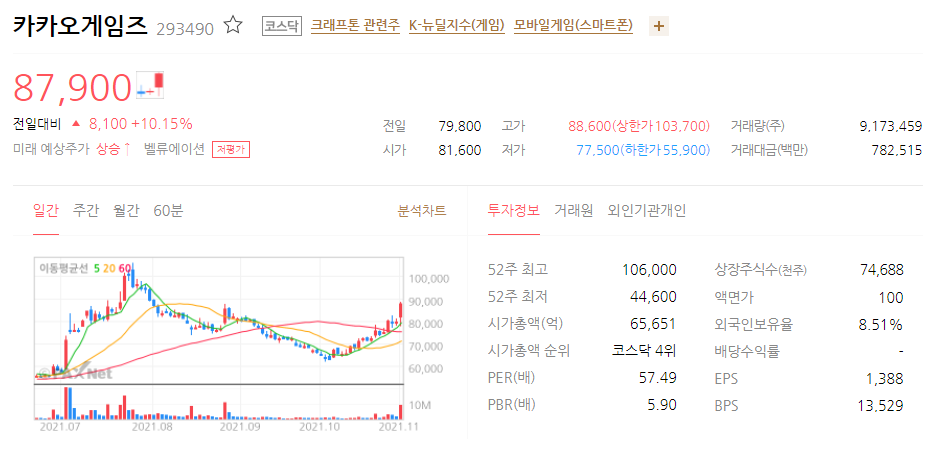Image resolution: width=932 pixels, height=451 pixels.
Task: Click 시가총액 value 65,651
Action: click(653, 324)
